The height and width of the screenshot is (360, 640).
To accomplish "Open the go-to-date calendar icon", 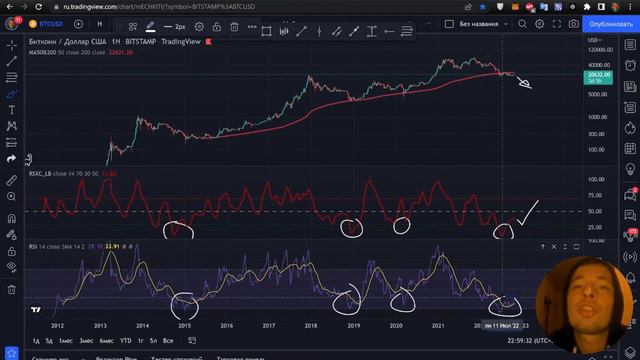I will click(192, 340).
